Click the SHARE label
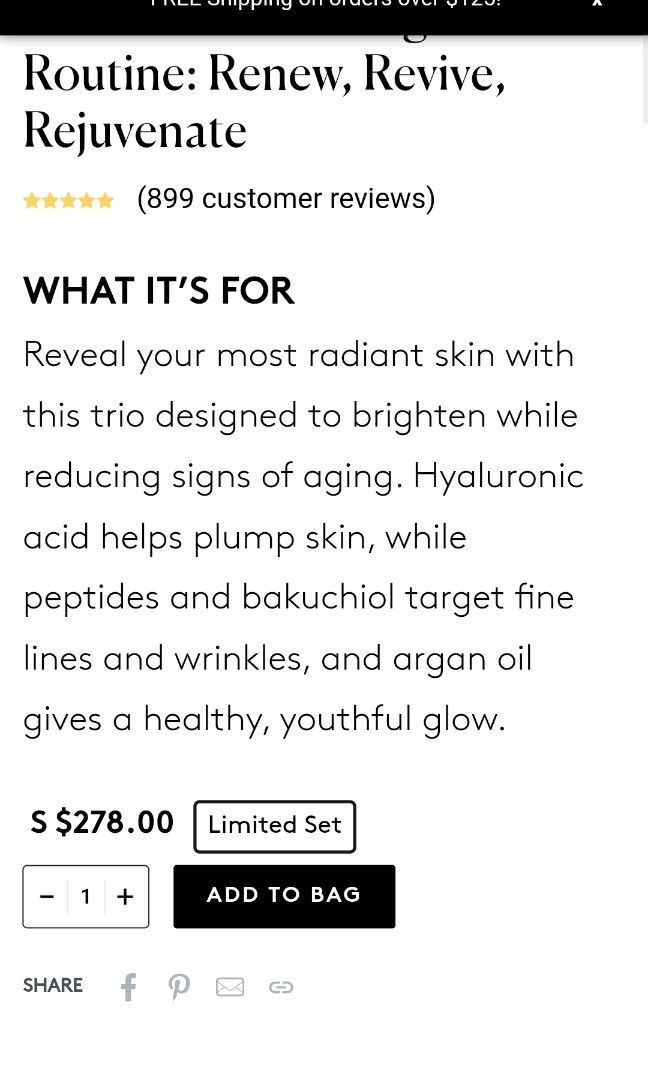 click(52, 986)
